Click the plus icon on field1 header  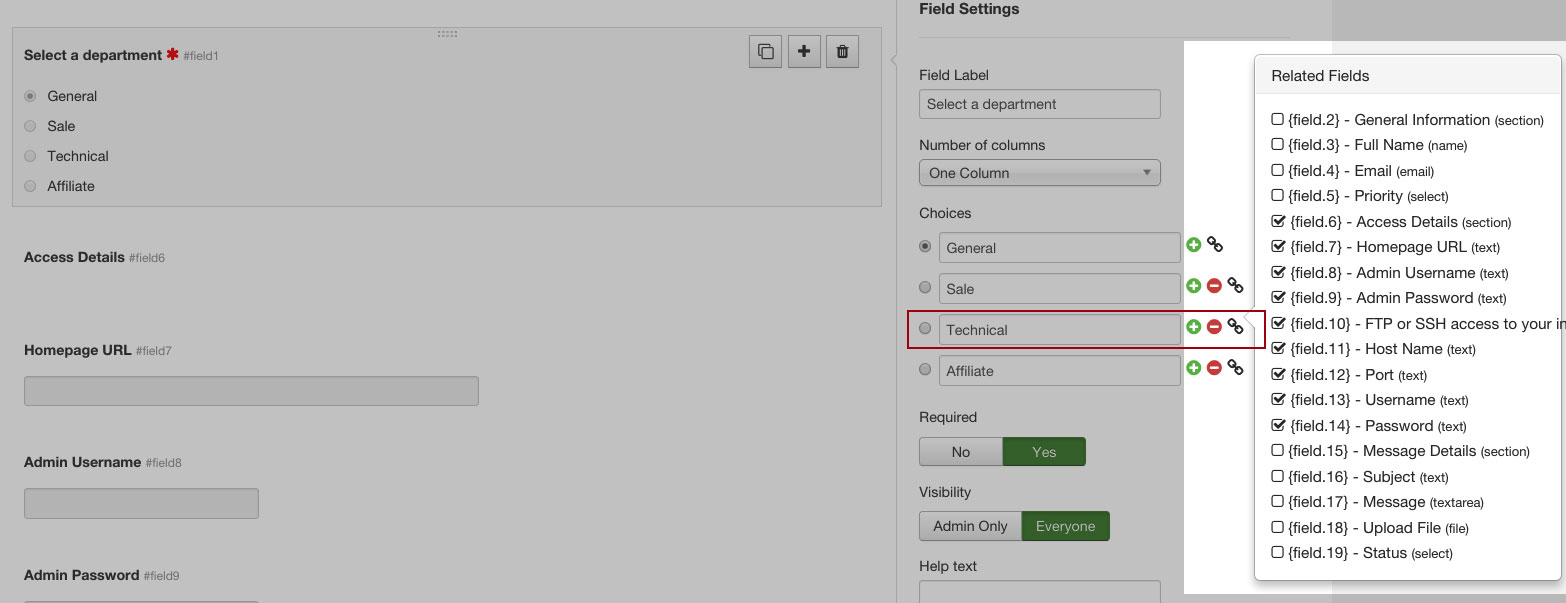[804, 51]
